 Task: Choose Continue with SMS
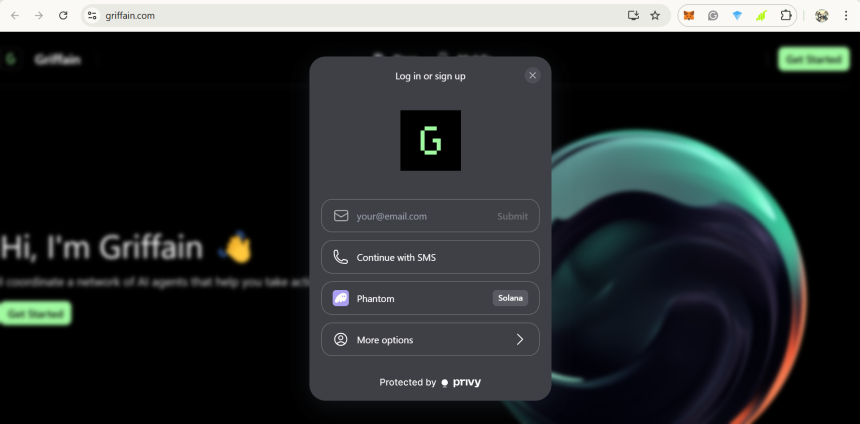(x=430, y=257)
